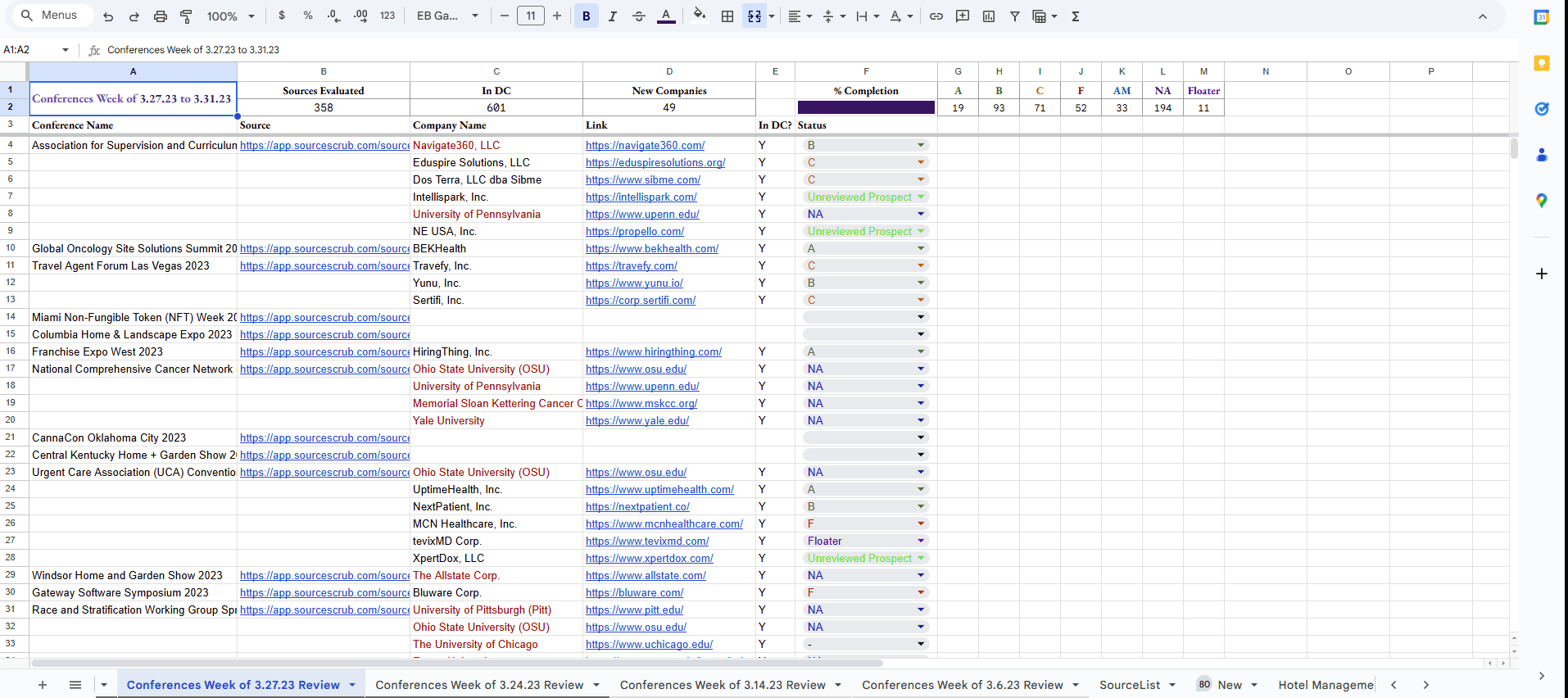Toggle merge cells button
This screenshot has width=1568, height=698.
[x=755, y=16]
